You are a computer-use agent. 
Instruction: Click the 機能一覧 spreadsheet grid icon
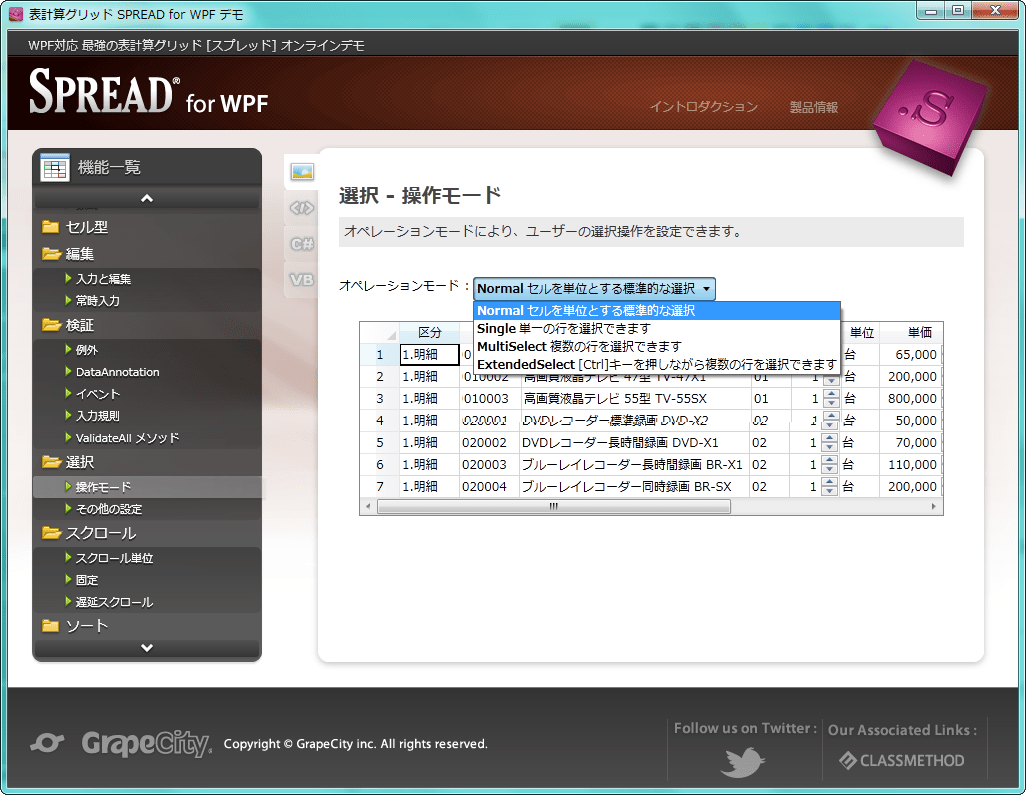click(53, 166)
